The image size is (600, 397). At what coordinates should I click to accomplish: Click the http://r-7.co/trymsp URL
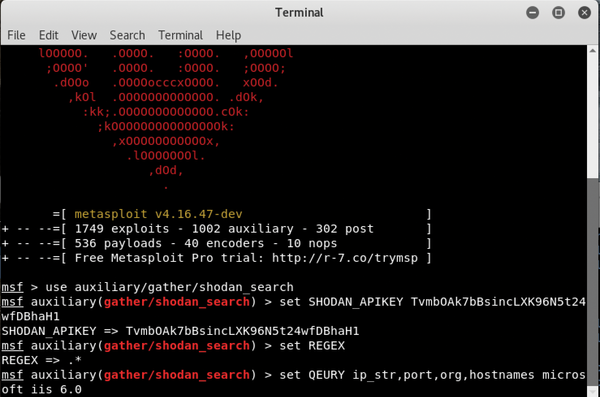(x=345, y=258)
